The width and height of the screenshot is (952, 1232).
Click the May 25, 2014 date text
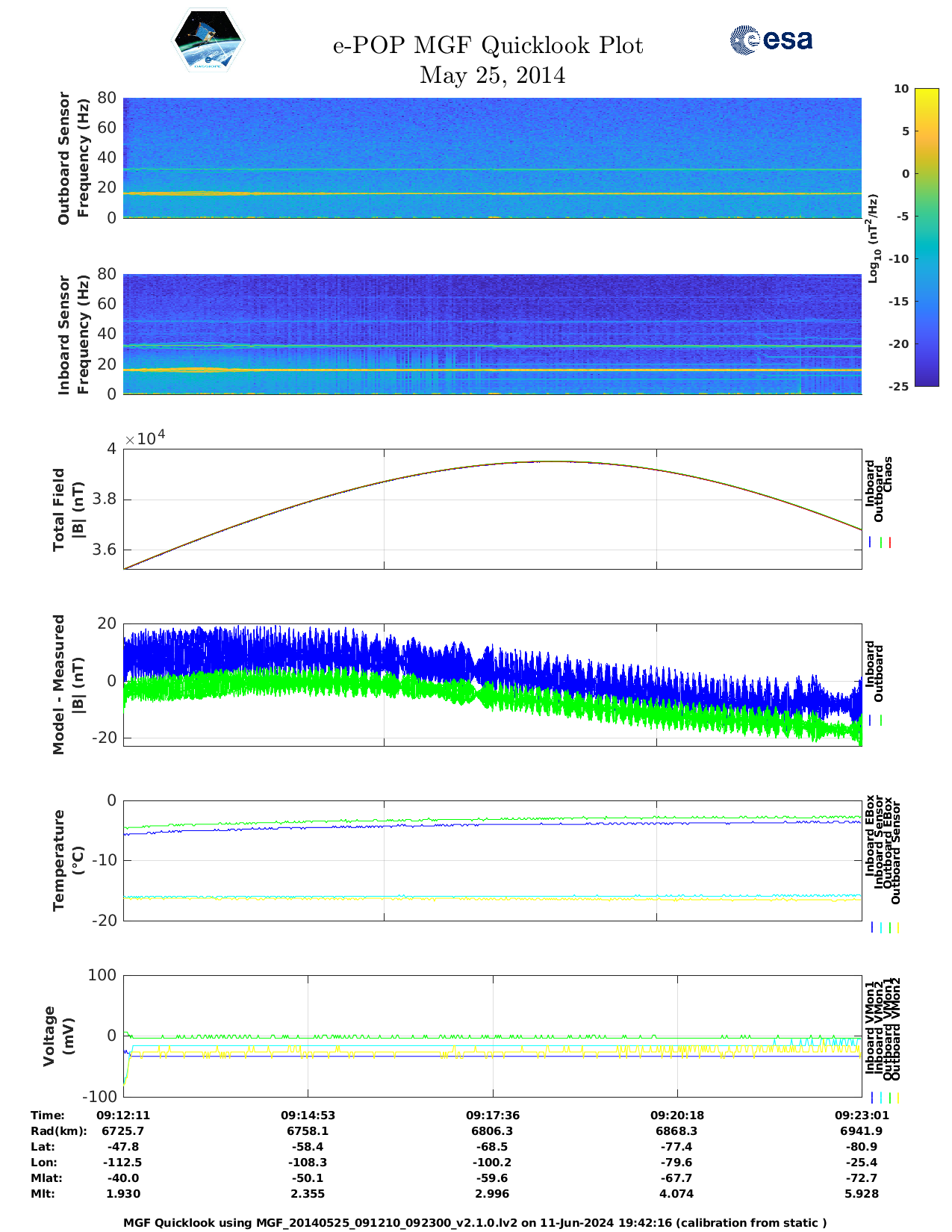pos(492,75)
